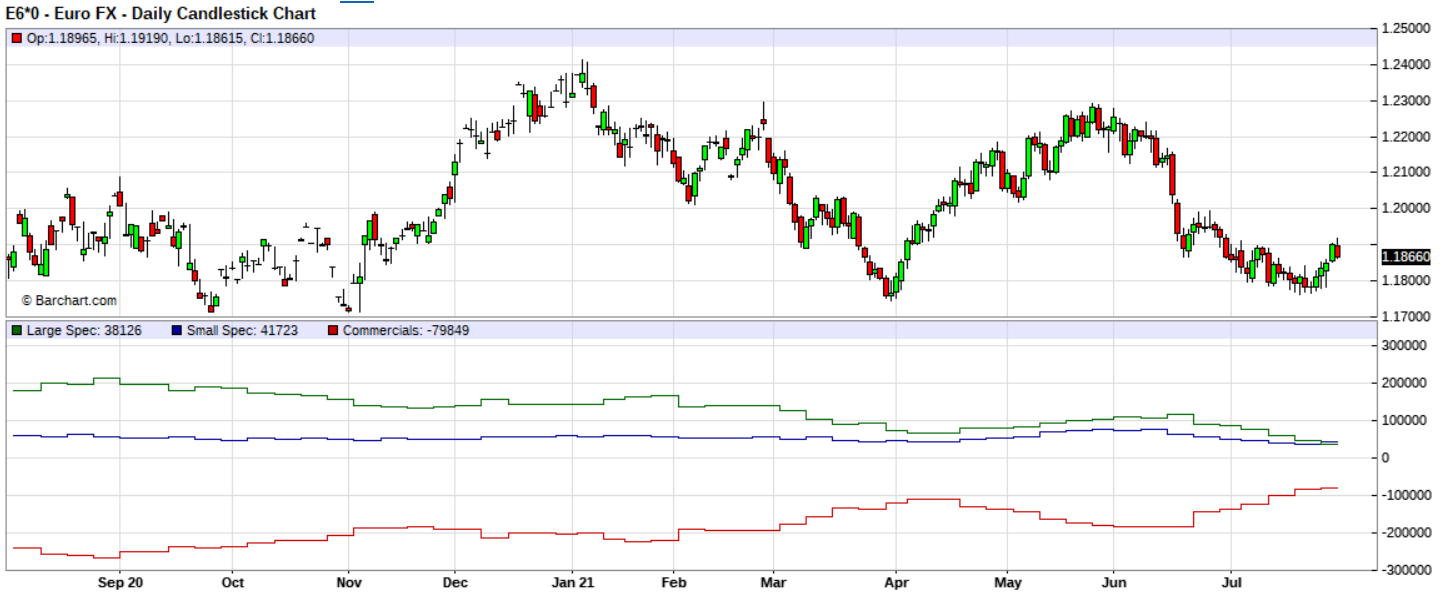Click the 'Commercials: -79849' legend text
The image size is (1444, 611).
(x=406, y=330)
